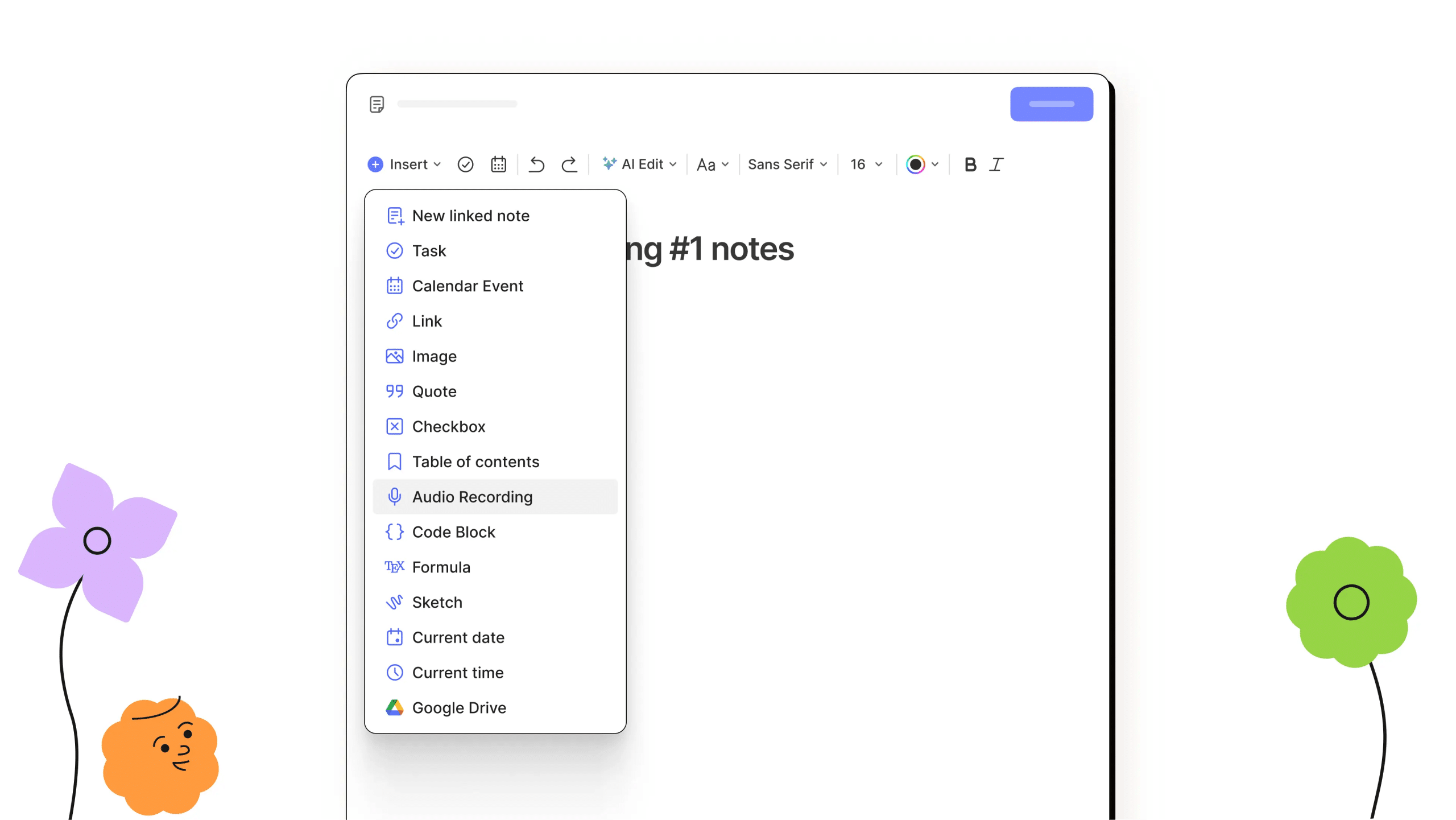Toggle bold formatting
Image resolution: width=1456 pixels, height=820 pixels.
pyautogui.click(x=970, y=164)
